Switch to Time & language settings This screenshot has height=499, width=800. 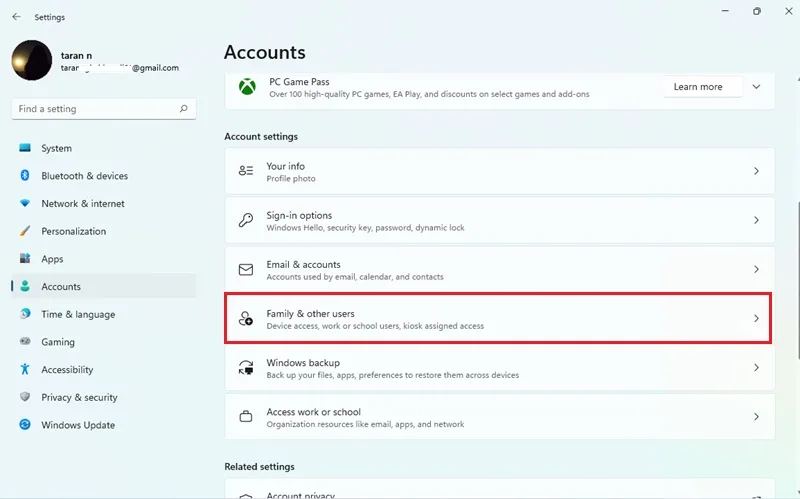tap(104, 314)
